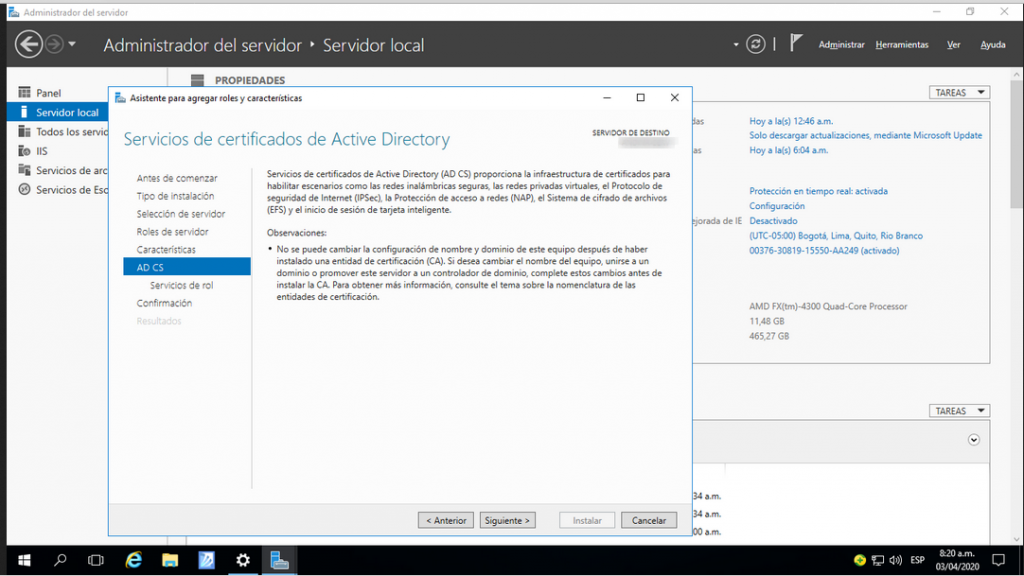Open the time zone Bogotá, Lima, Quito link
Image resolution: width=1024 pixels, height=576 pixels.
(836, 236)
